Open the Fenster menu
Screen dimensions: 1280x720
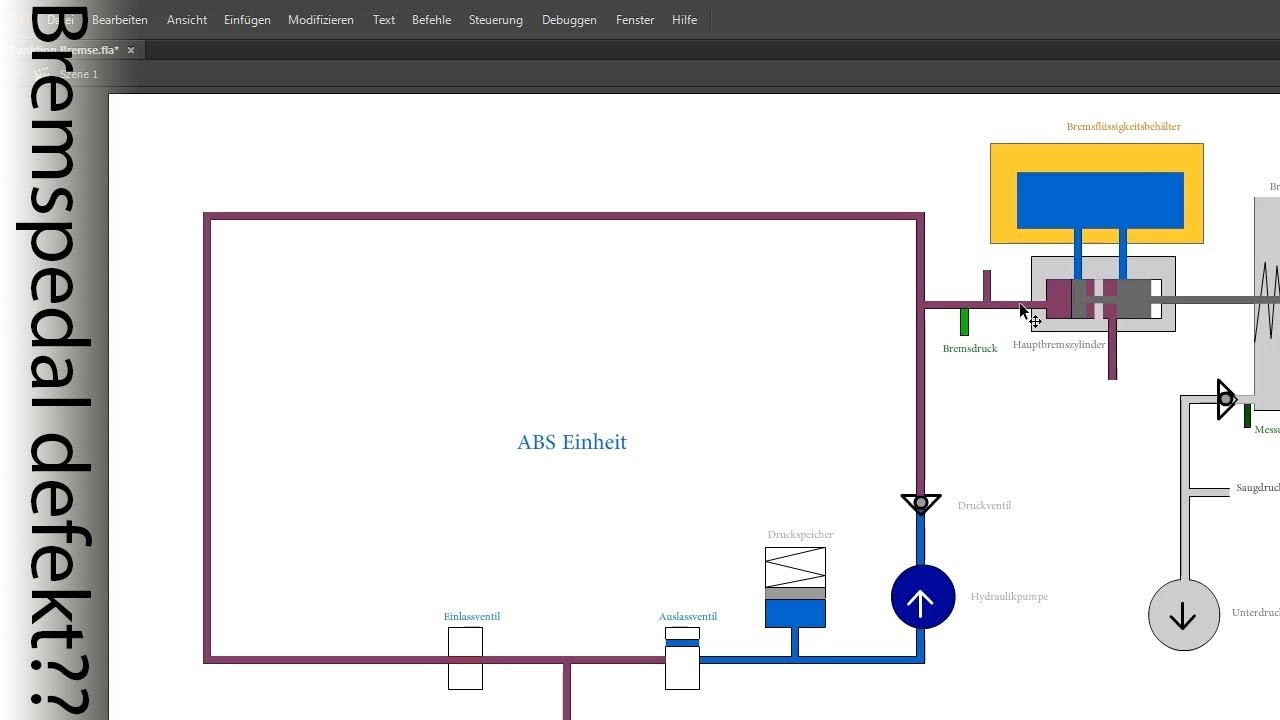click(x=635, y=20)
